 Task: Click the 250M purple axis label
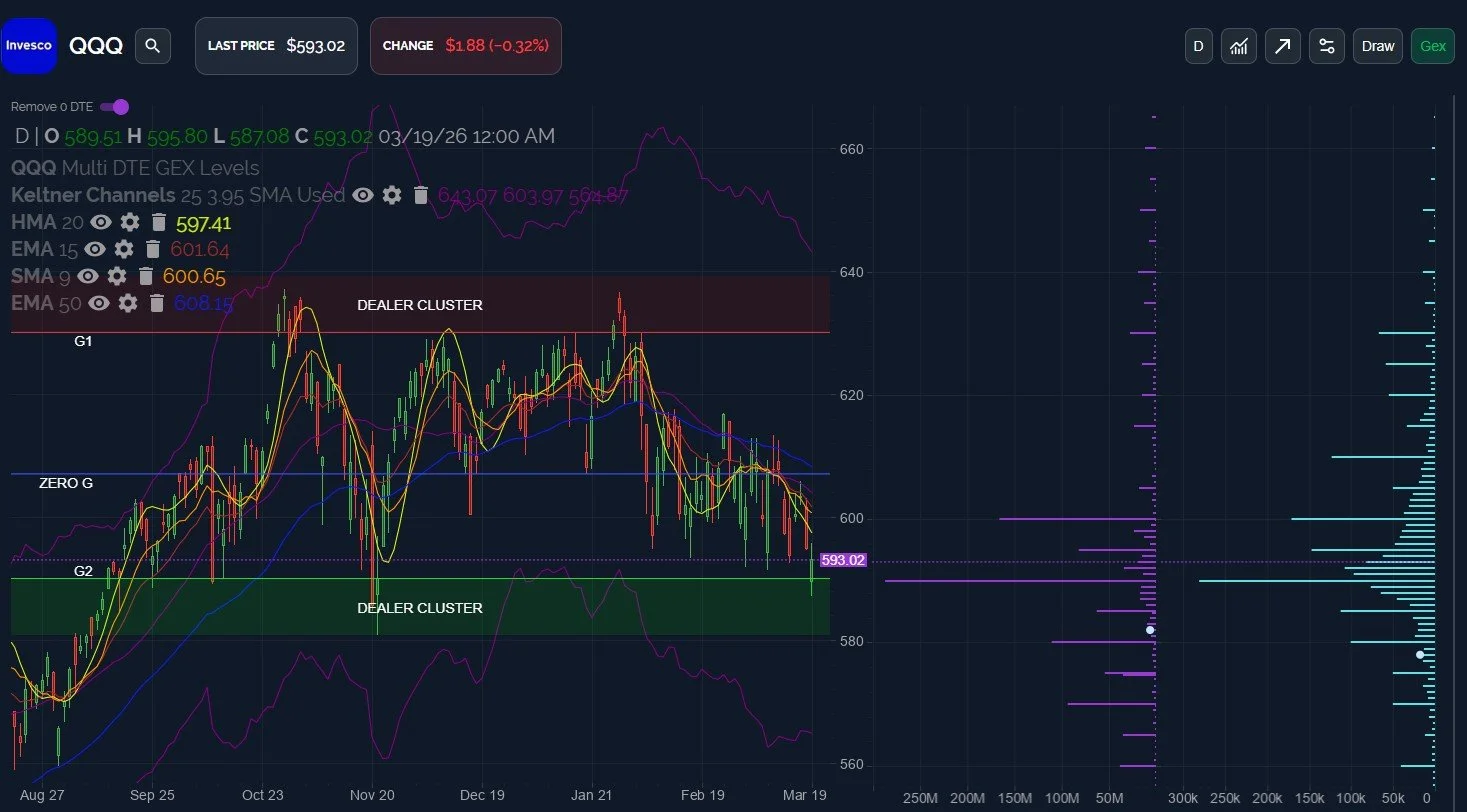click(x=920, y=799)
